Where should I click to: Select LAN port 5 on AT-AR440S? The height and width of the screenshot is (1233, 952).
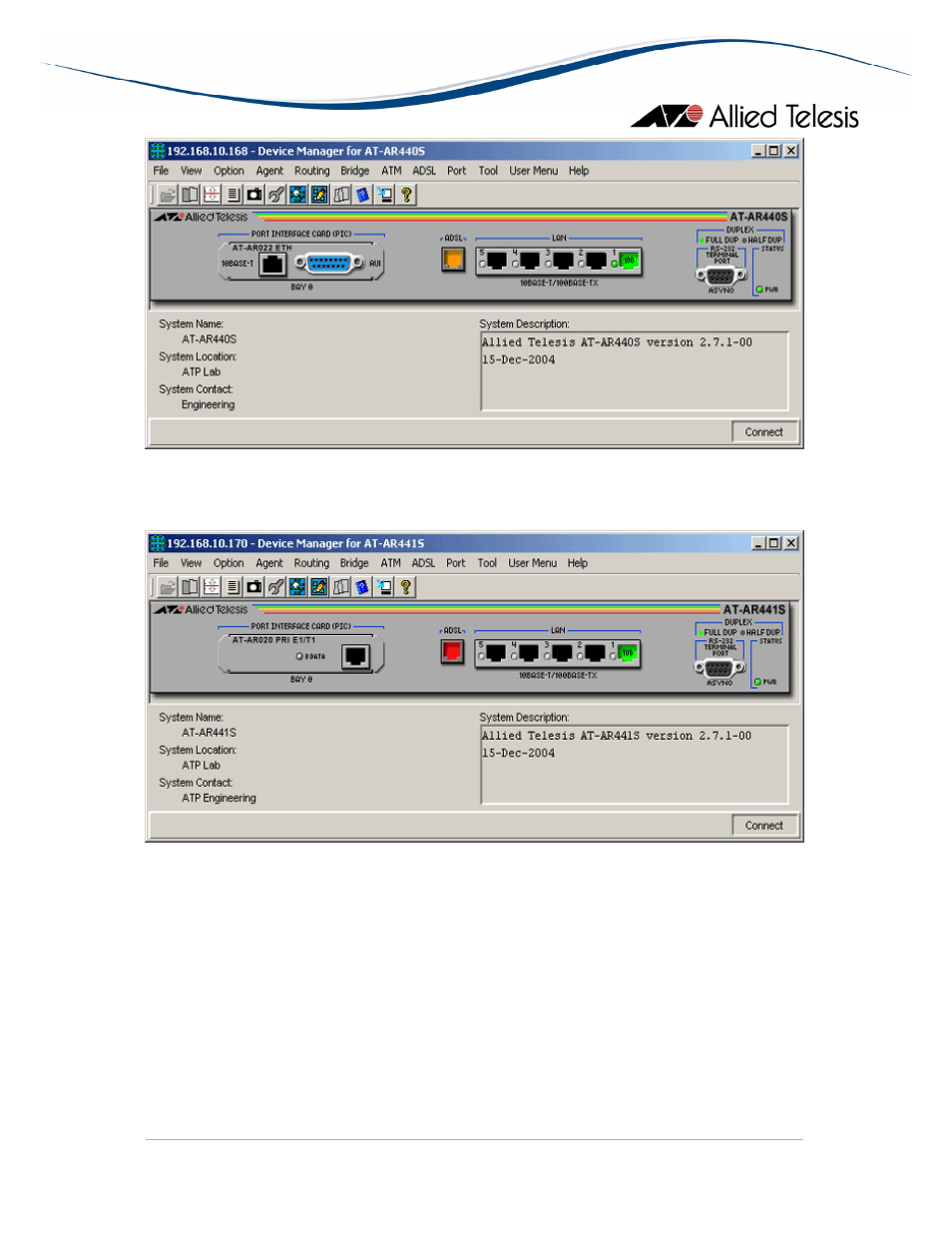click(496, 261)
